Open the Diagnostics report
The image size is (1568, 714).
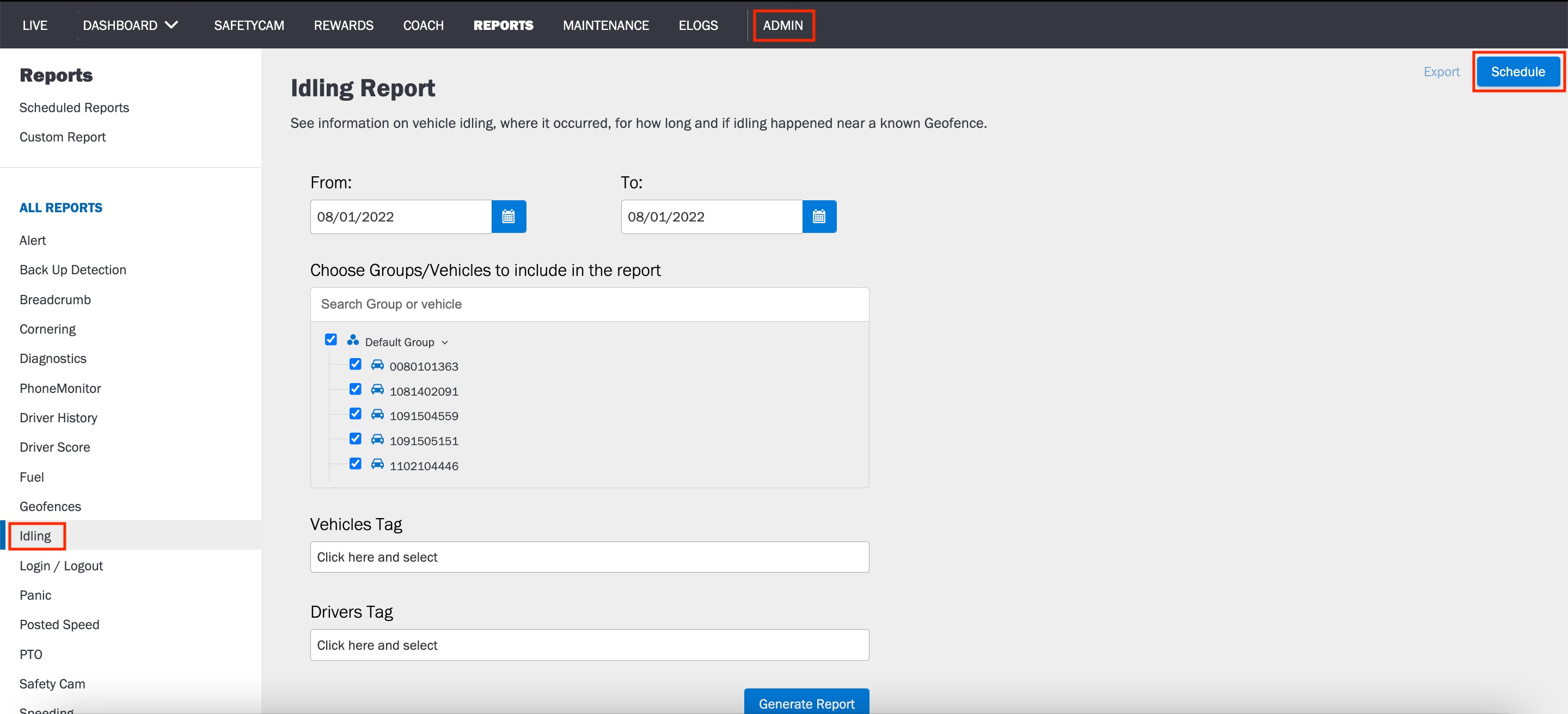point(53,358)
